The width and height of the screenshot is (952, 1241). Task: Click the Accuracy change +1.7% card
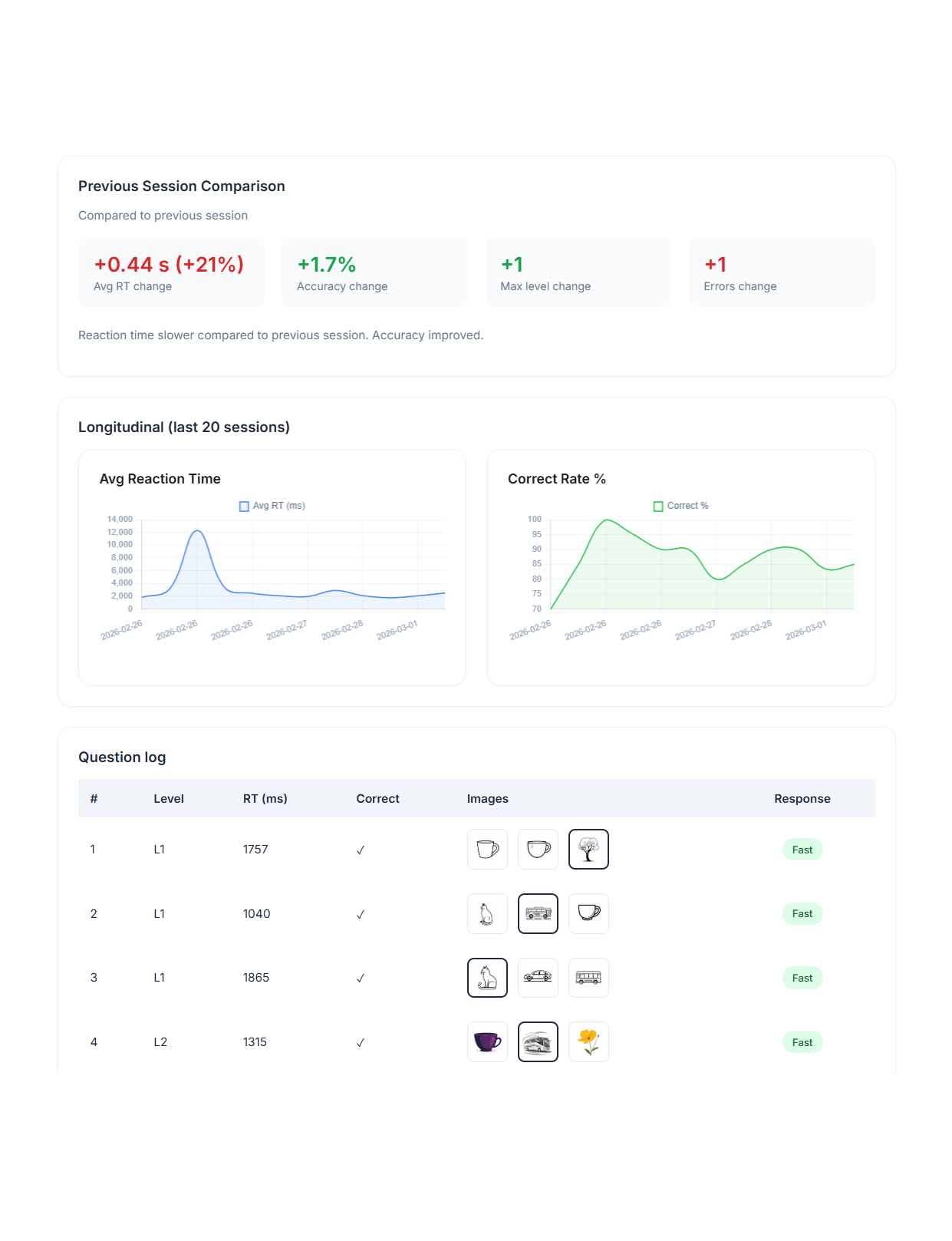coord(374,272)
